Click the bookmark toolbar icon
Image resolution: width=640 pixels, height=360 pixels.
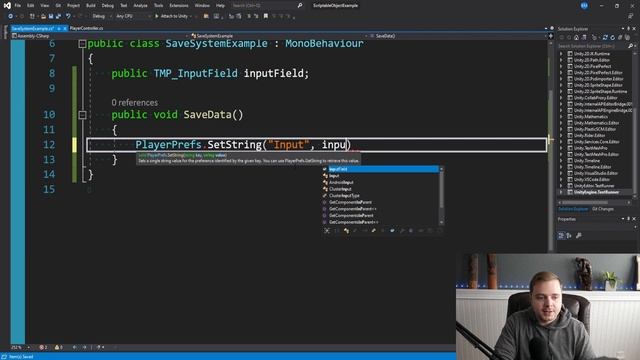coord(266,16)
